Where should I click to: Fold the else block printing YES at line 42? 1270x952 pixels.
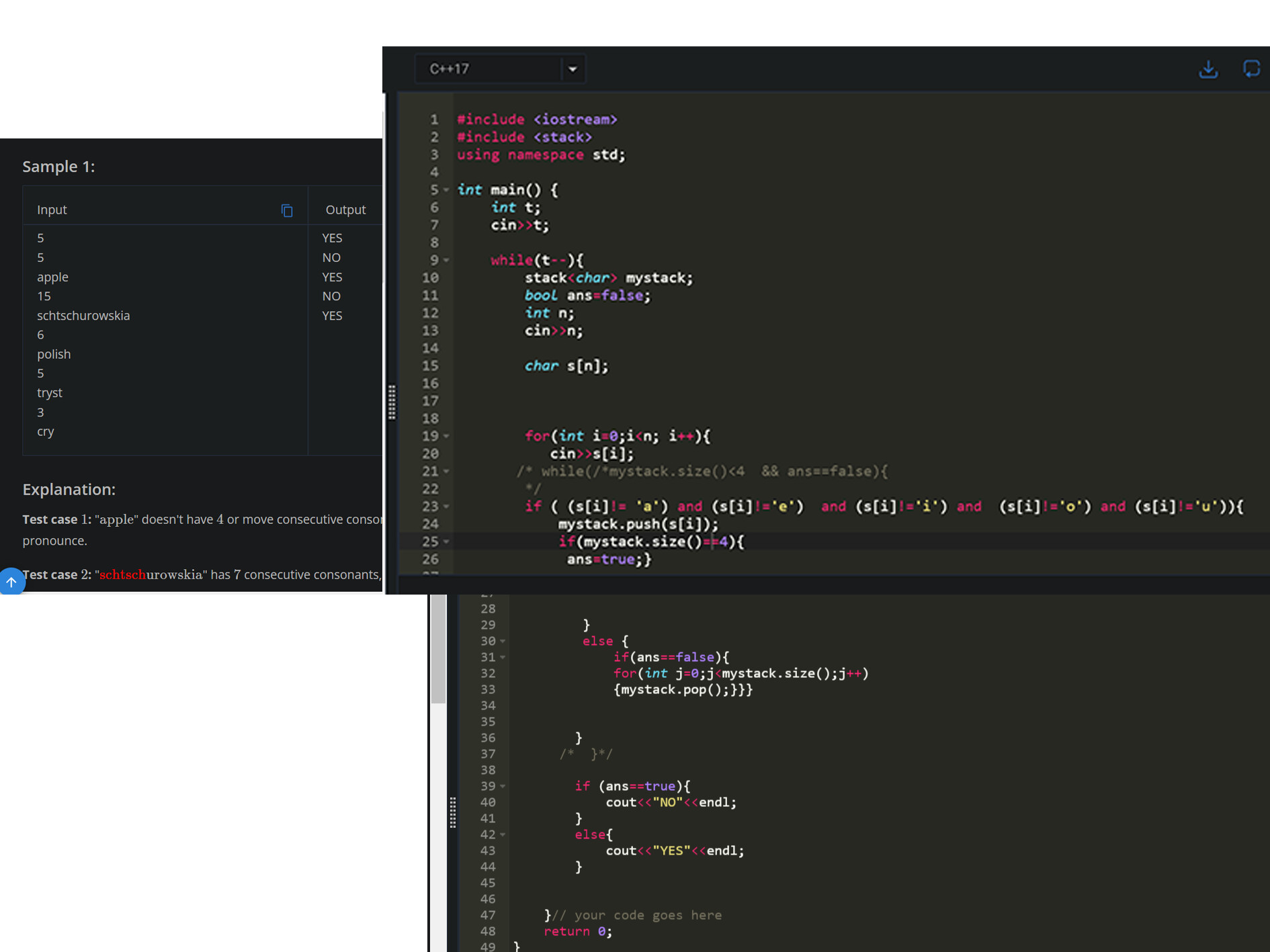coord(503,834)
